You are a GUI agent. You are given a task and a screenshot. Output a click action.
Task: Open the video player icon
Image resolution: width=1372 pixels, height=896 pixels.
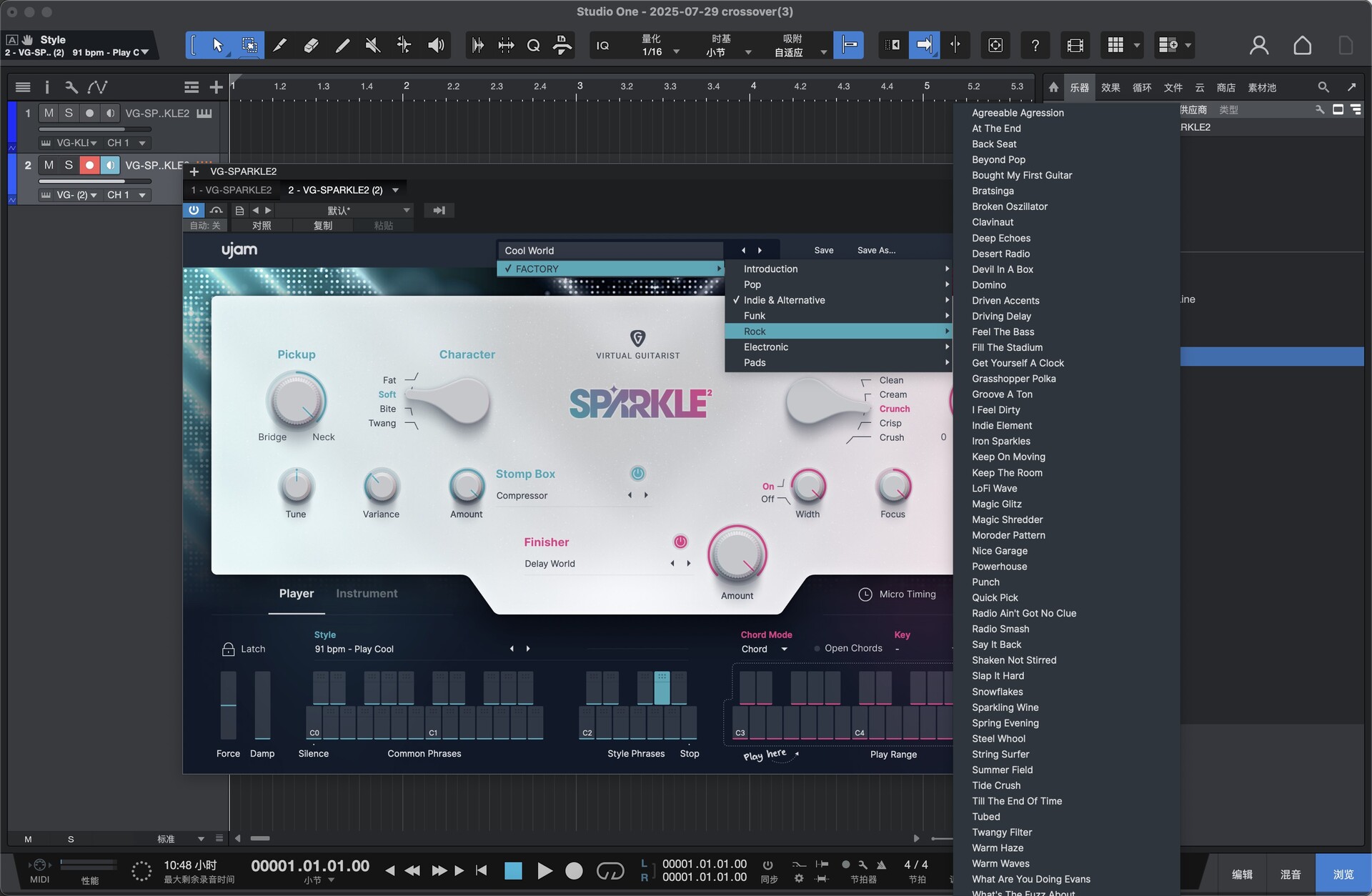(1075, 46)
